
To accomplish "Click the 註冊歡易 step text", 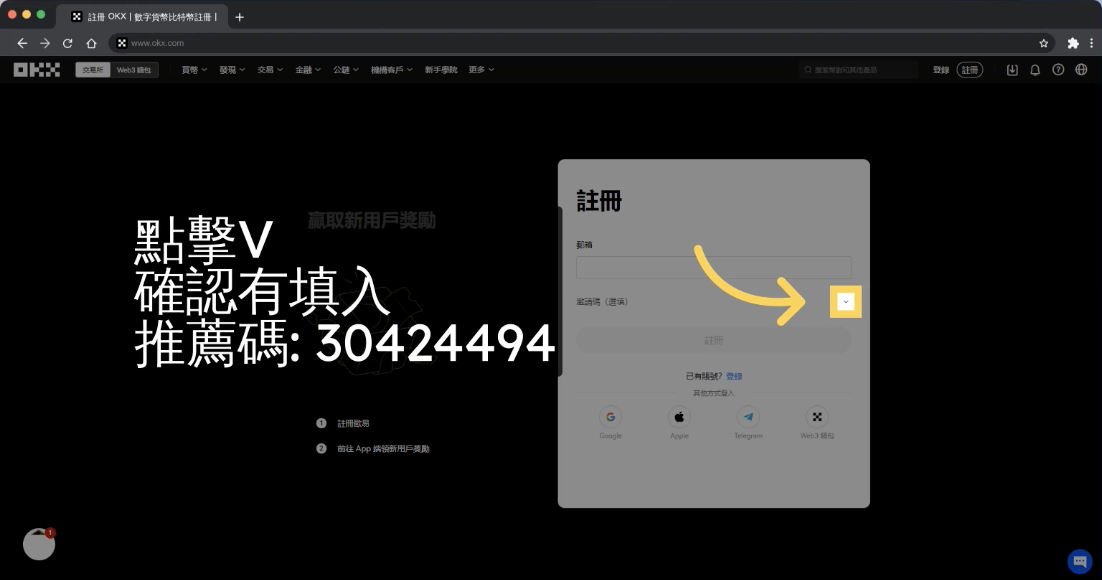I will pos(354,423).
